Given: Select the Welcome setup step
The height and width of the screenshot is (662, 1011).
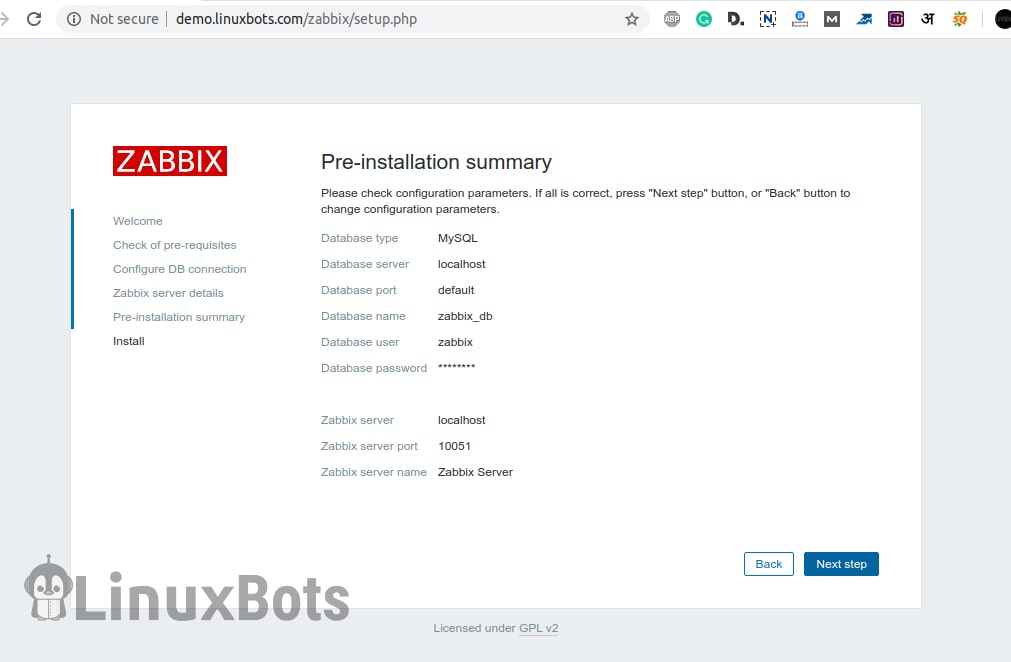Looking at the screenshot, I should [137, 221].
